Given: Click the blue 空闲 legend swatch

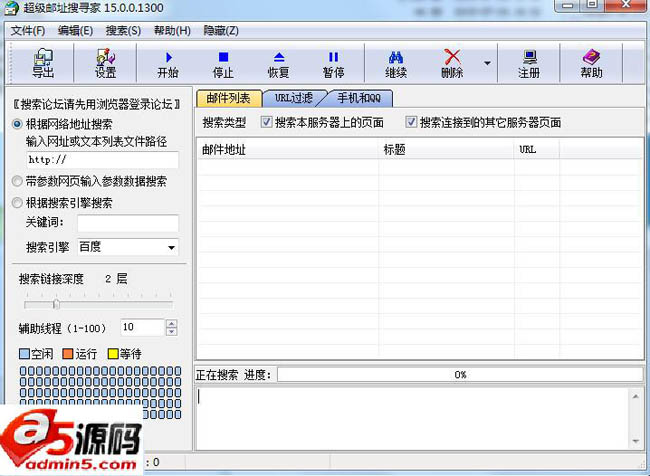Looking at the screenshot, I should coord(24,354).
